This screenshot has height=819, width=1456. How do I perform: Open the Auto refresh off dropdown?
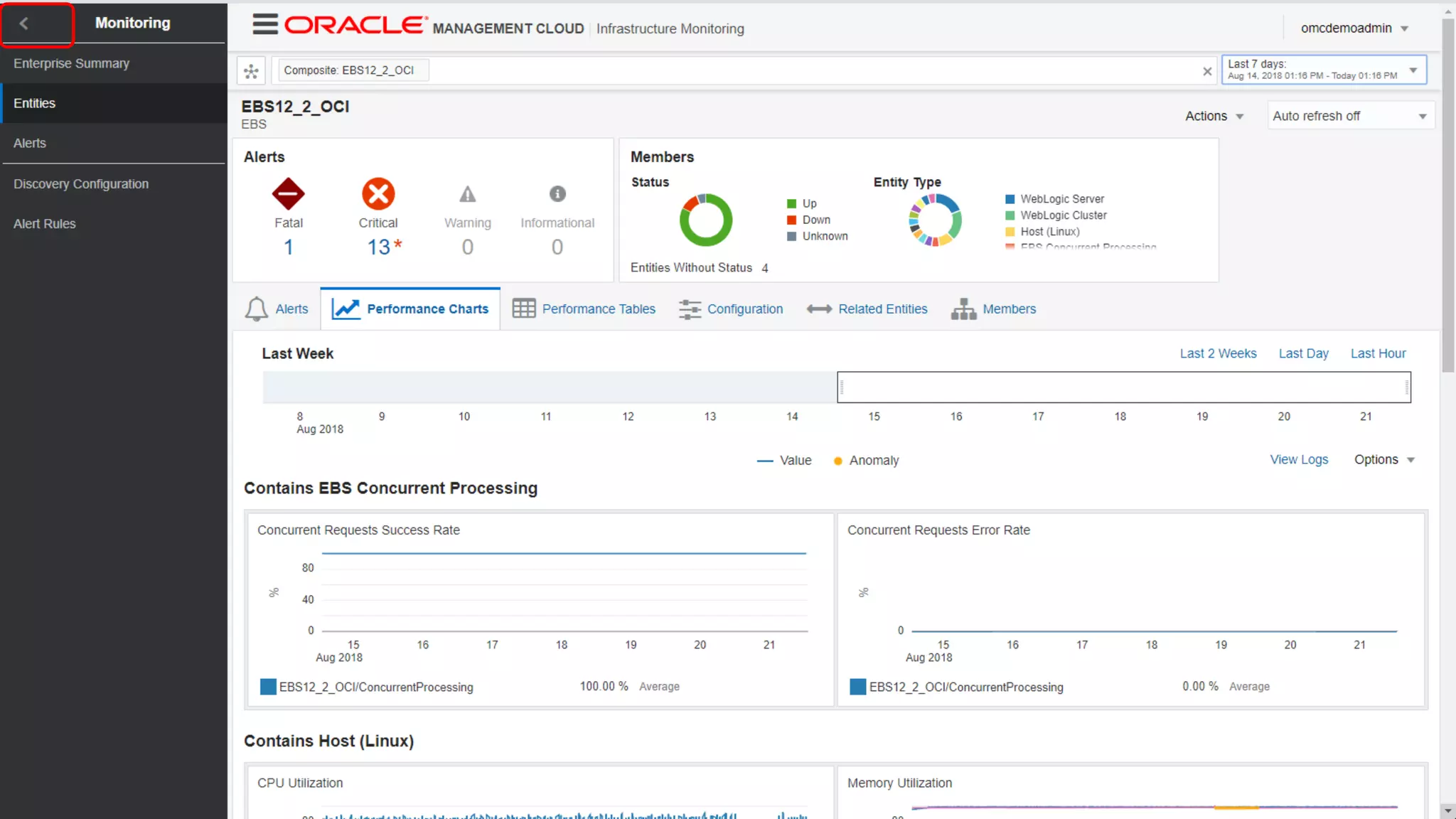coord(1350,116)
